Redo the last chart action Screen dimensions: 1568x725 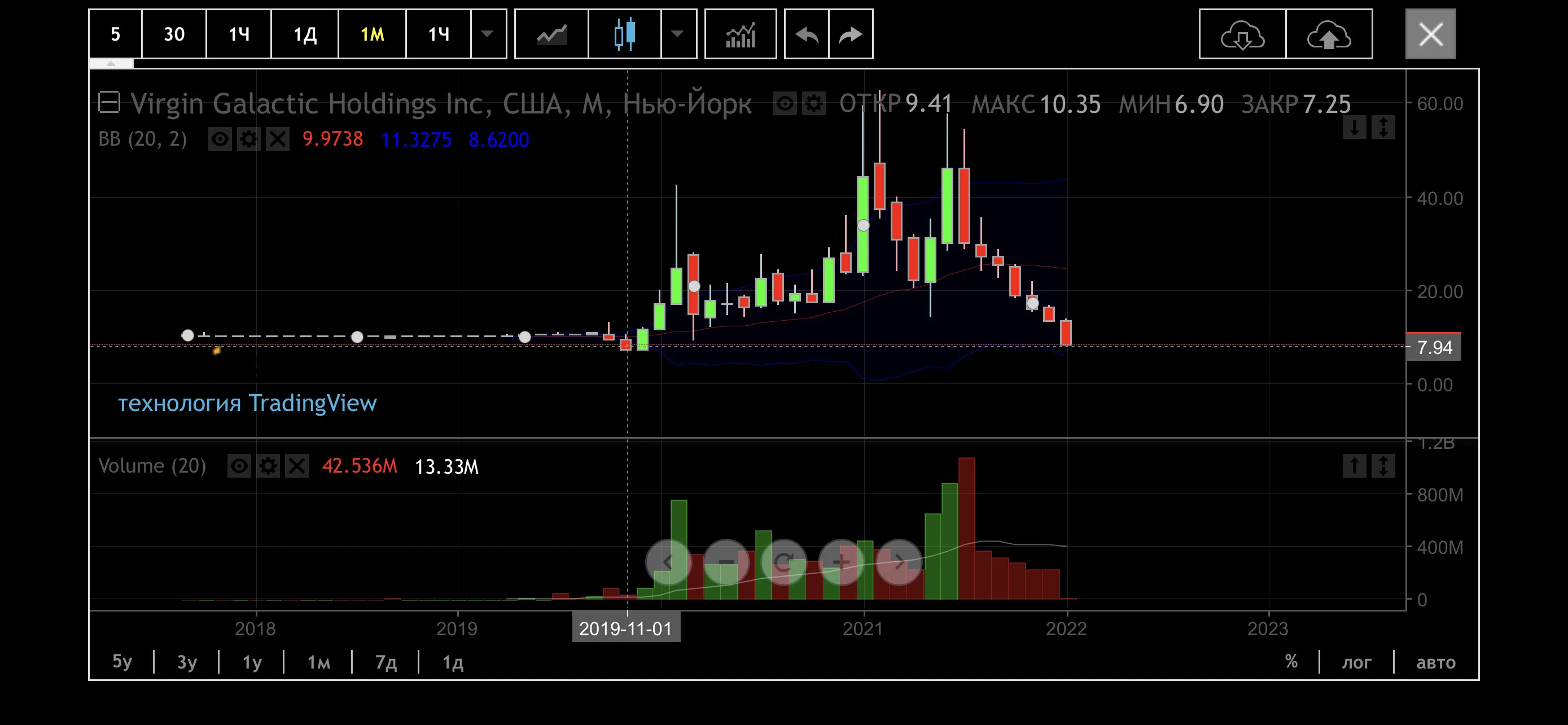tap(851, 34)
